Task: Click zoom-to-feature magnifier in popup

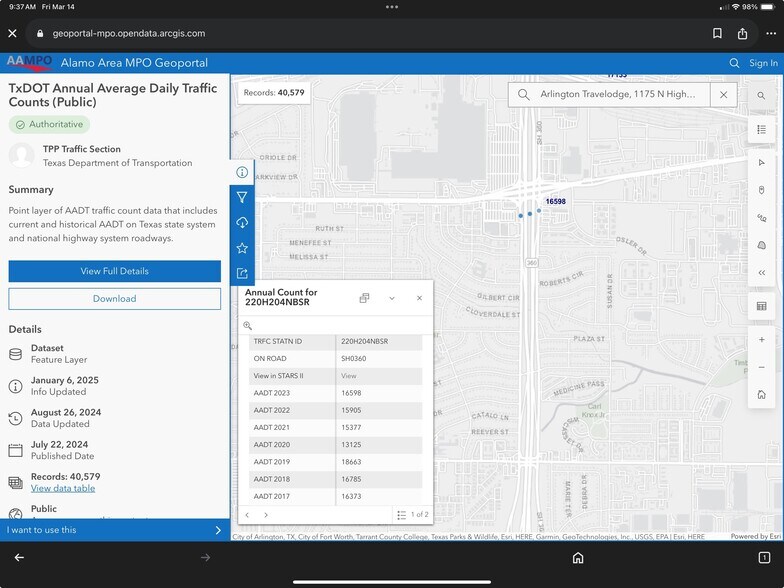Action: [x=248, y=325]
